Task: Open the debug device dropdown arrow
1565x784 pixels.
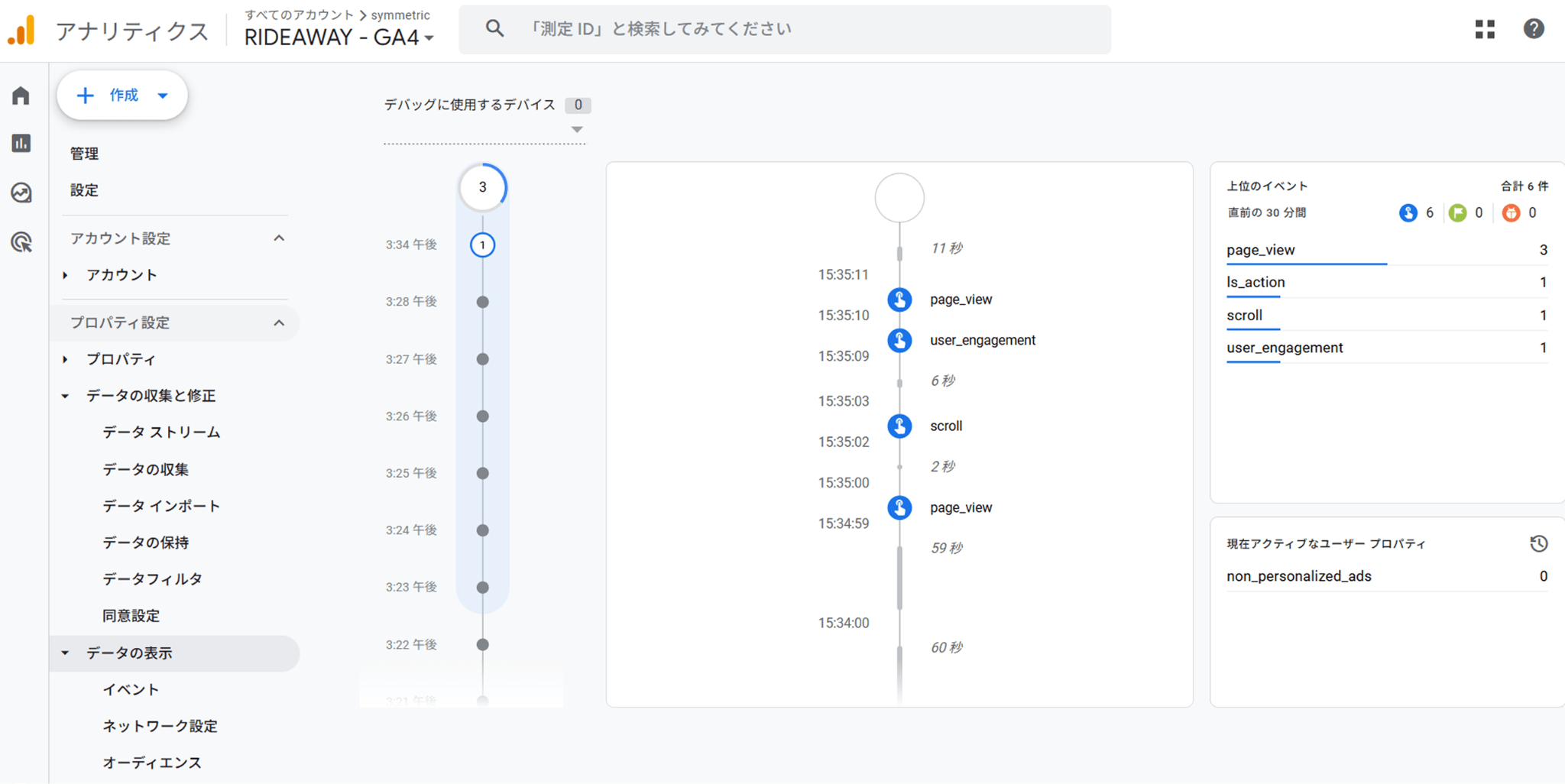Action: tap(577, 130)
